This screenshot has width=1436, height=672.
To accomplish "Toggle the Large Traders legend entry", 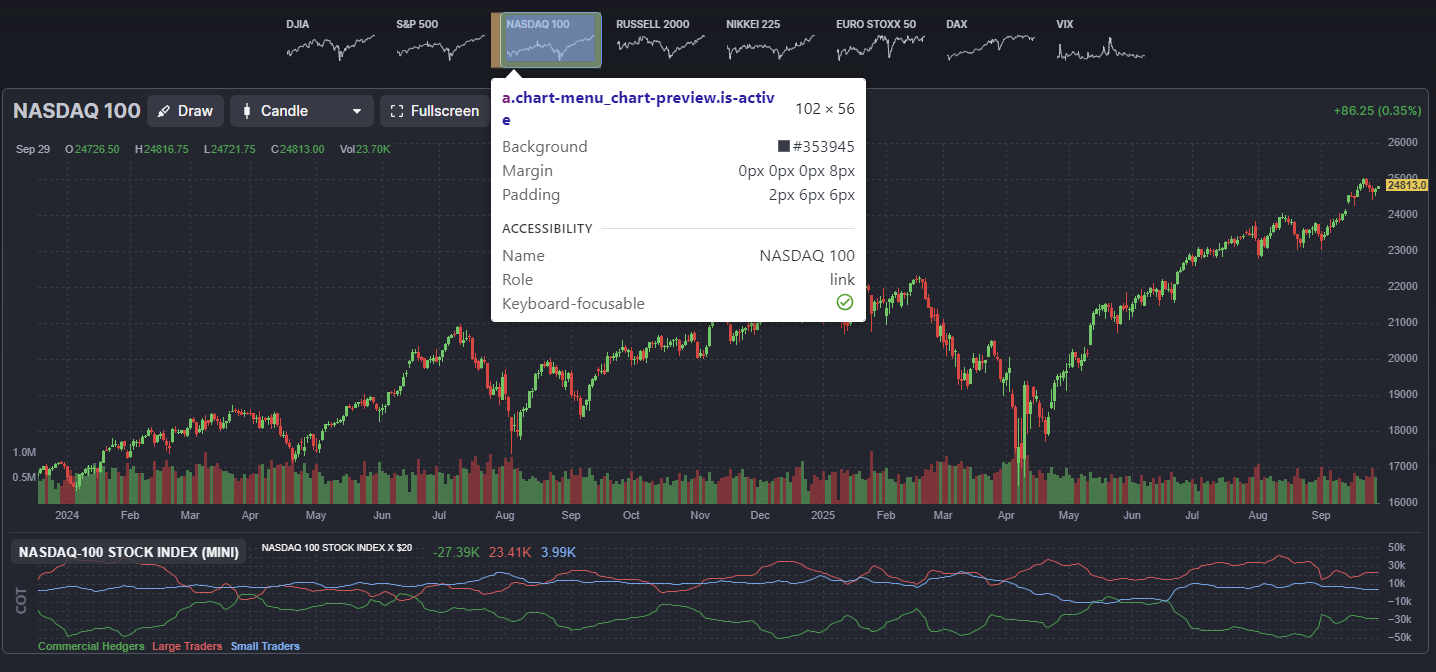I will [187, 646].
